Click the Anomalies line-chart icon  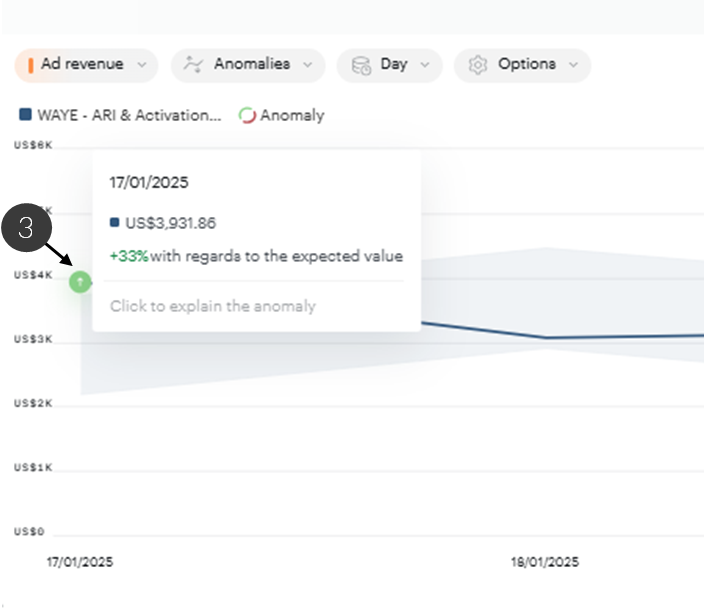click(194, 65)
